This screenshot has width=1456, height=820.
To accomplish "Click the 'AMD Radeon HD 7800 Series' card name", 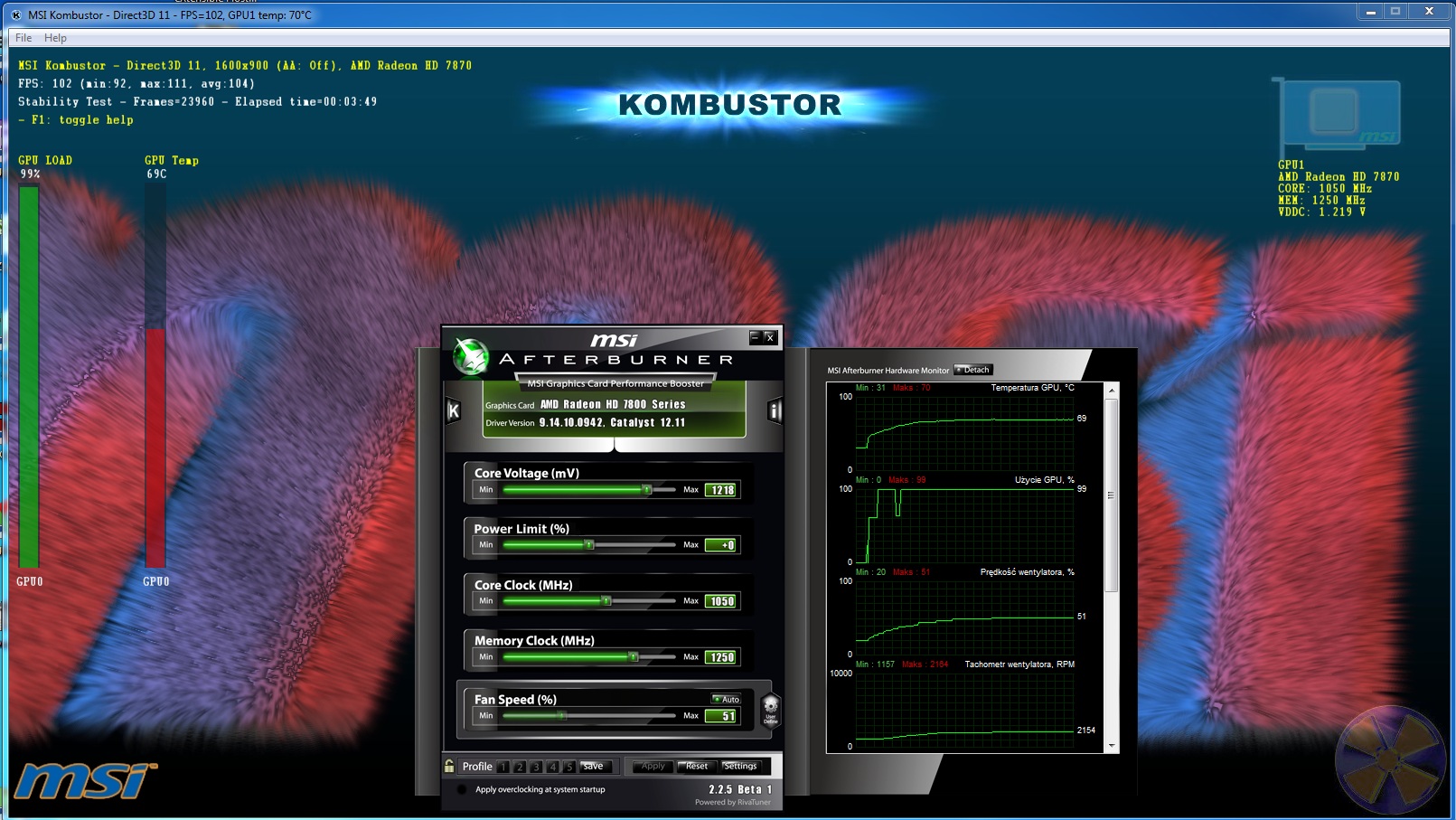I will [613, 404].
